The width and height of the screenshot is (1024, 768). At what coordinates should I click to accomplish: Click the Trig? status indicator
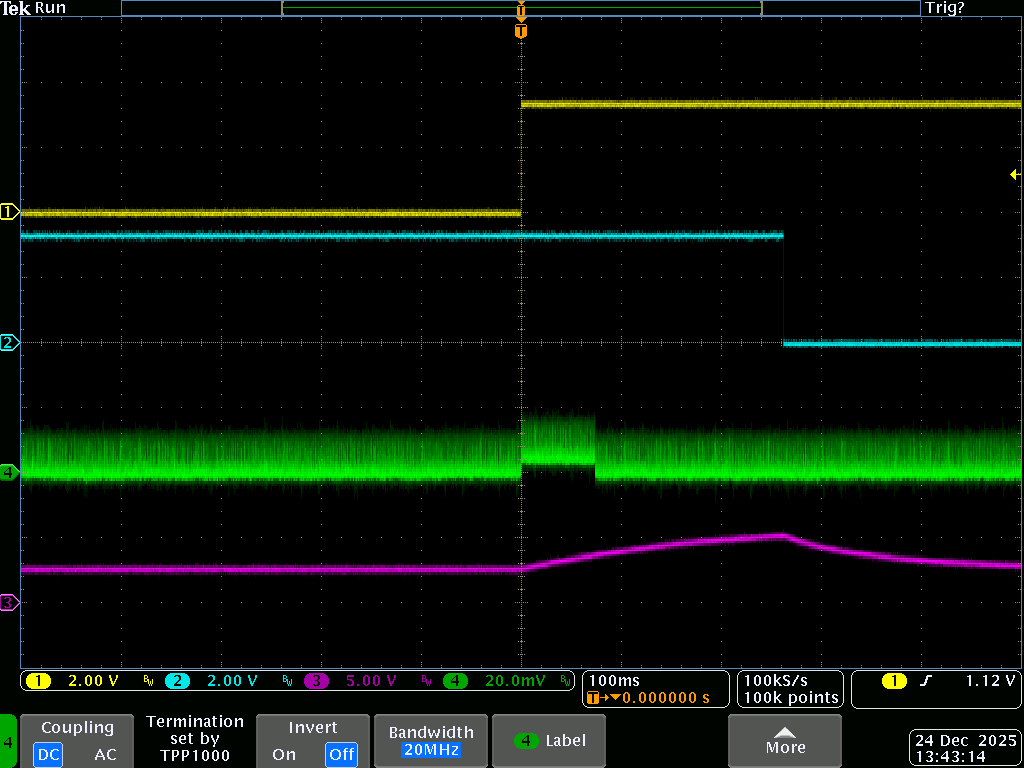[944, 8]
